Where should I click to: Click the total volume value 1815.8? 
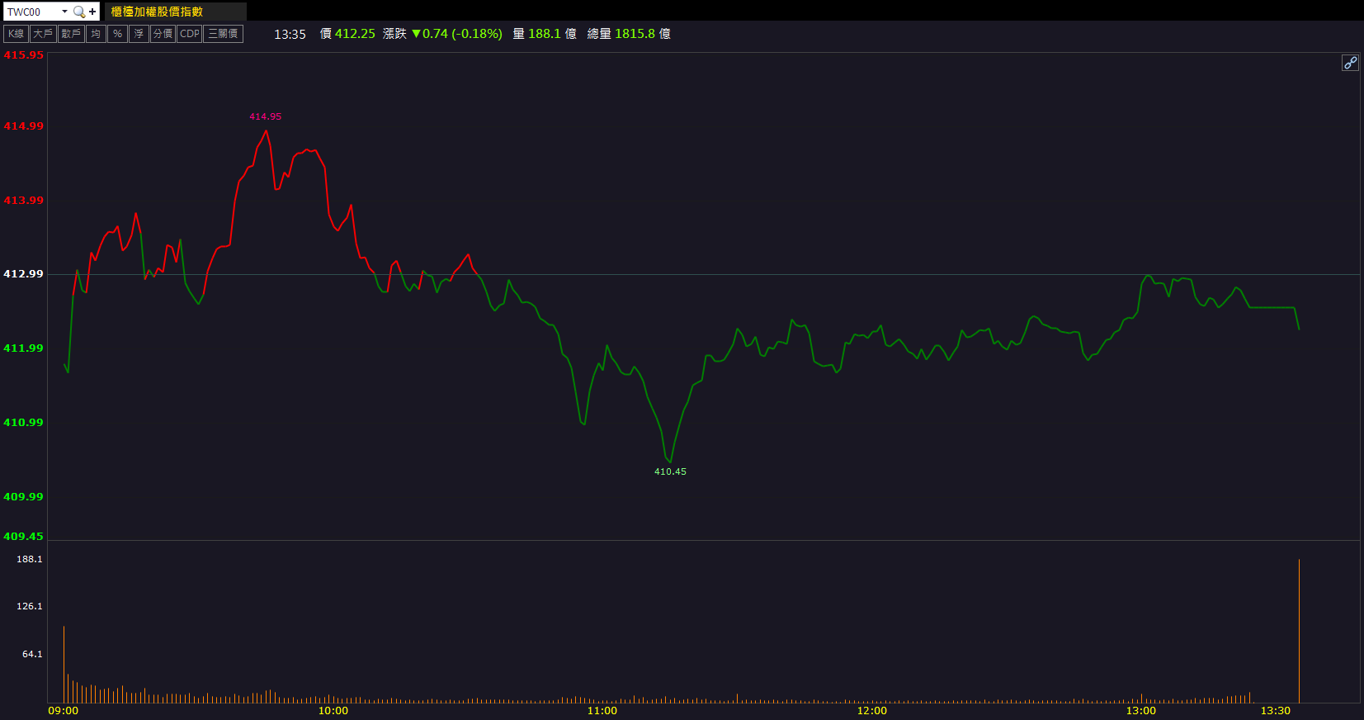click(x=635, y=34)
